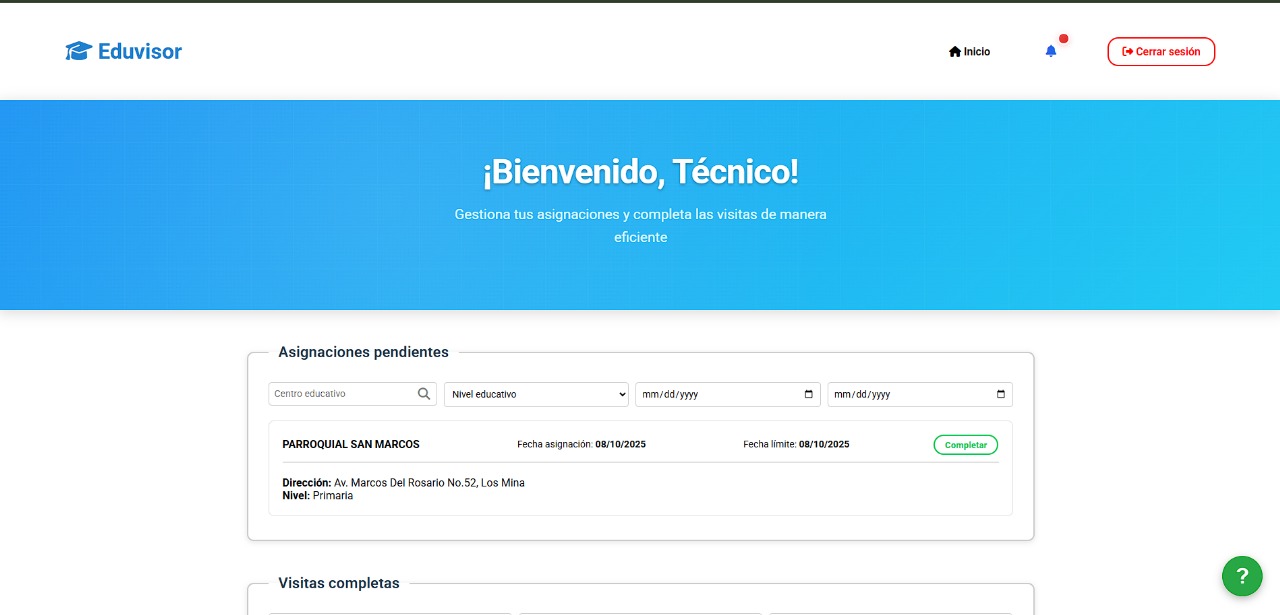
Task: Select the PARROQUIAL SAN MARCOS assignment name
Action: click(350, 444)
